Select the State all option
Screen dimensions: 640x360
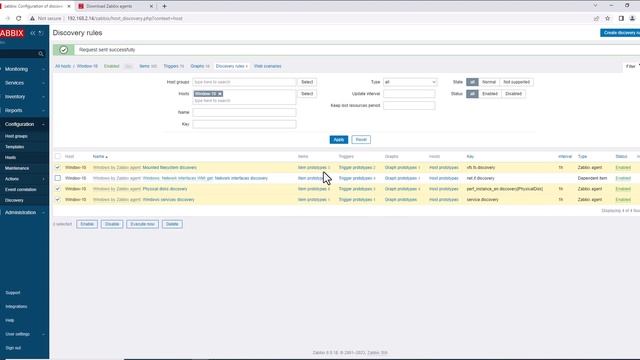coord(472,82)
